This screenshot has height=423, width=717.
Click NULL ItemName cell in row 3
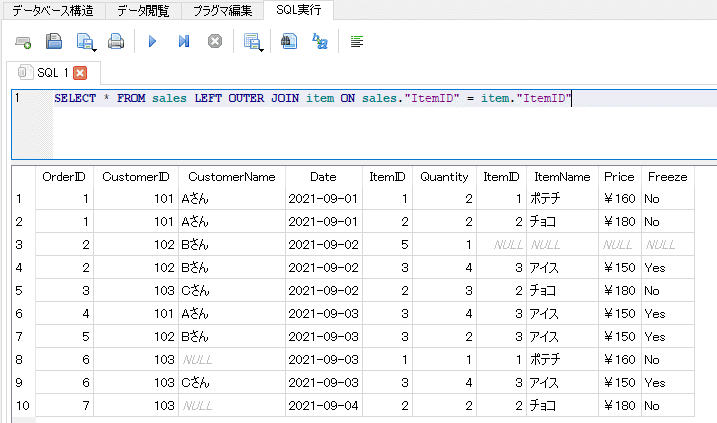tap(562, 245)
